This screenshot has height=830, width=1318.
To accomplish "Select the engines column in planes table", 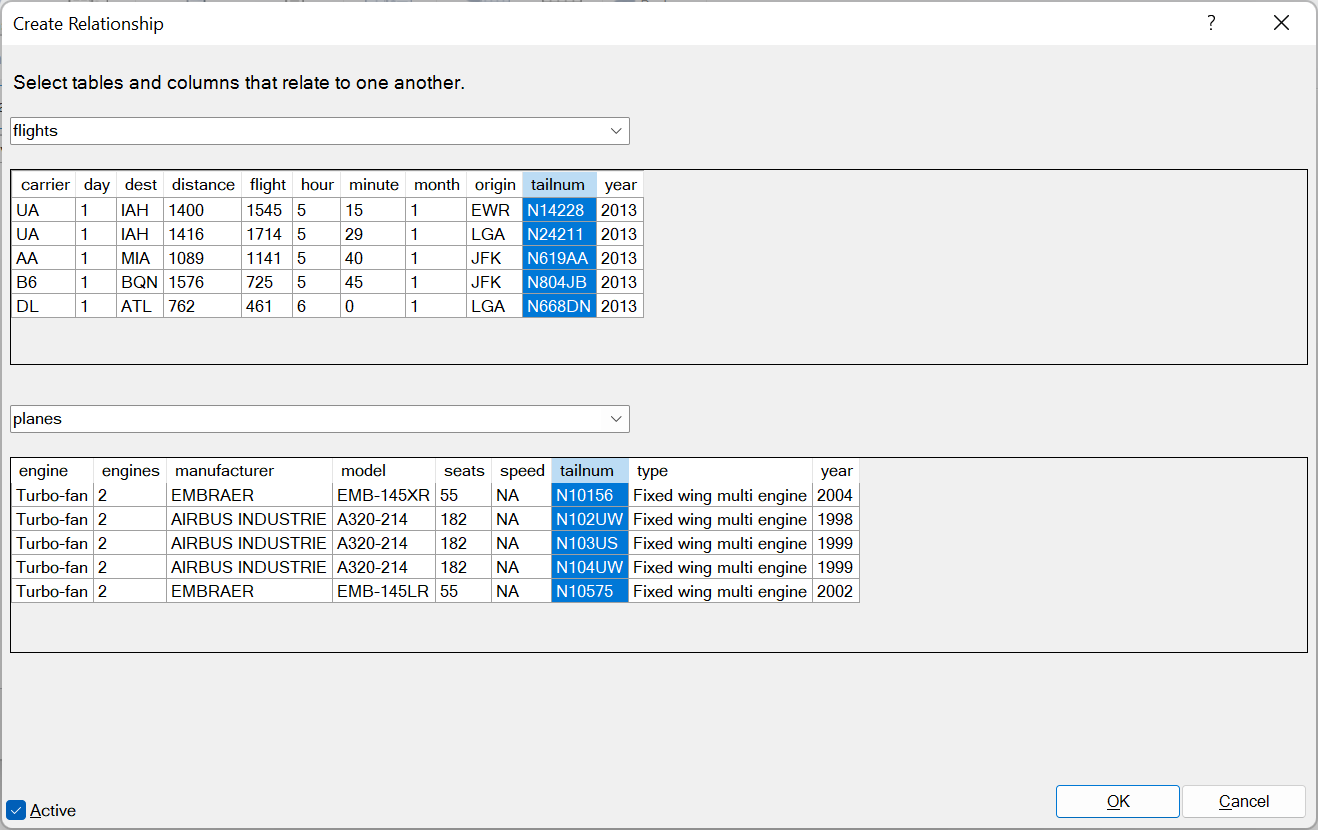I will point(130,471).
